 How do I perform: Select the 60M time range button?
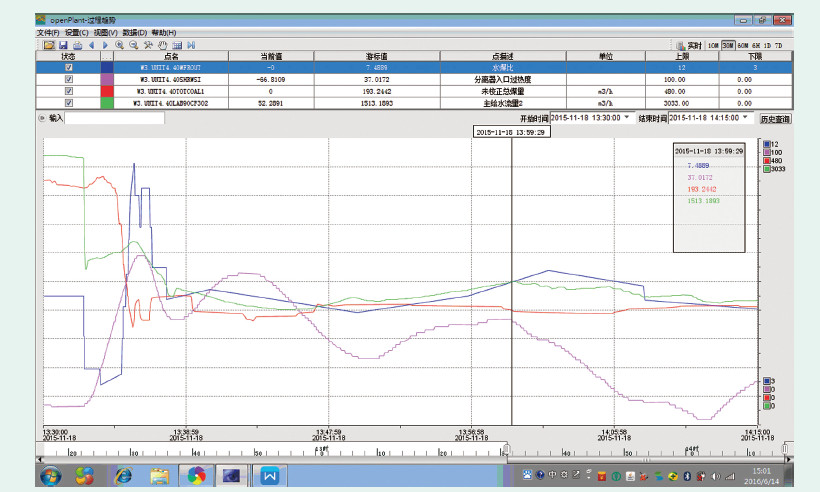pos(744,45)
